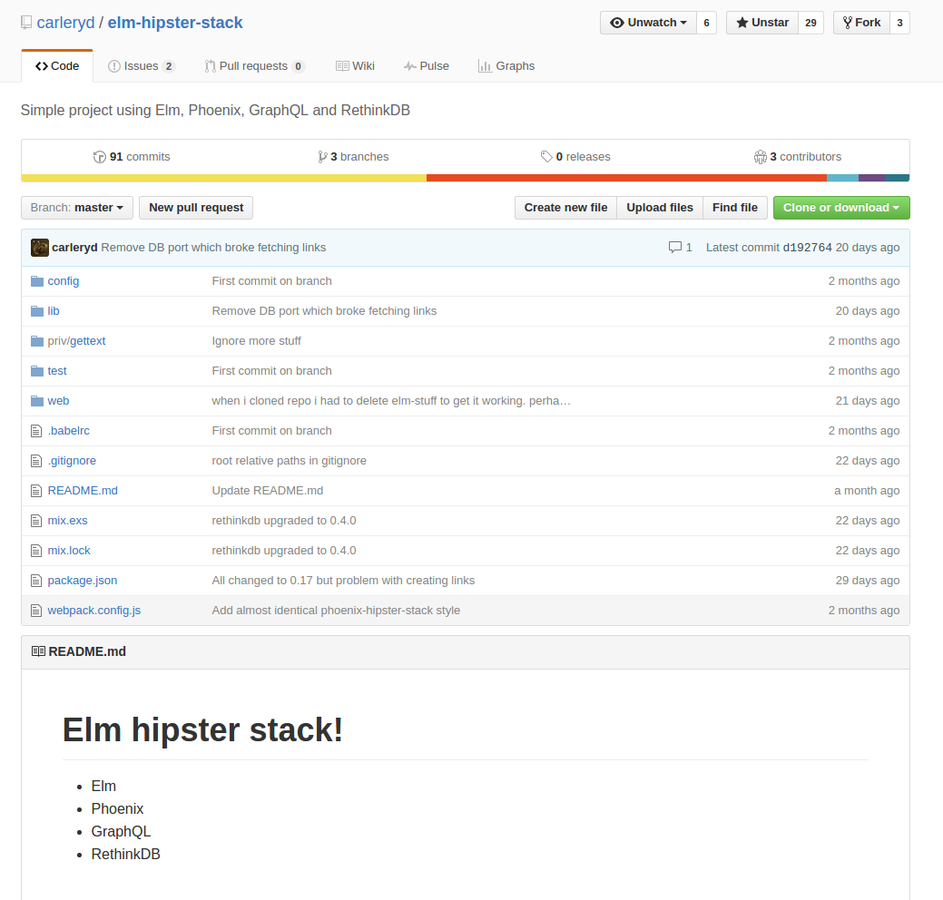Switch to the Code tab
This screenshot has height=900, width=943.
coord(57,66)
